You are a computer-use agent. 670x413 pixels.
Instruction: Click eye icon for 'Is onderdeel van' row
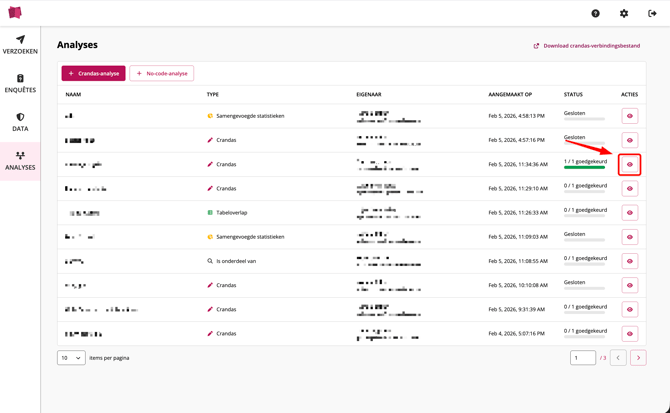tap(630, 261)
